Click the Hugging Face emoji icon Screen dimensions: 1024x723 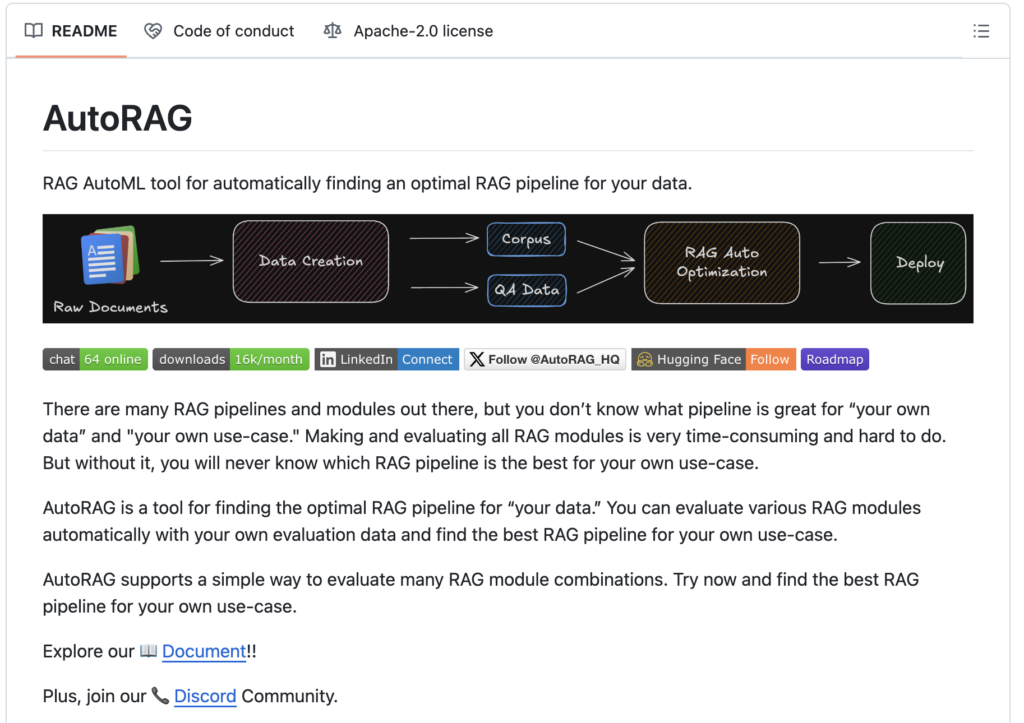645,360
